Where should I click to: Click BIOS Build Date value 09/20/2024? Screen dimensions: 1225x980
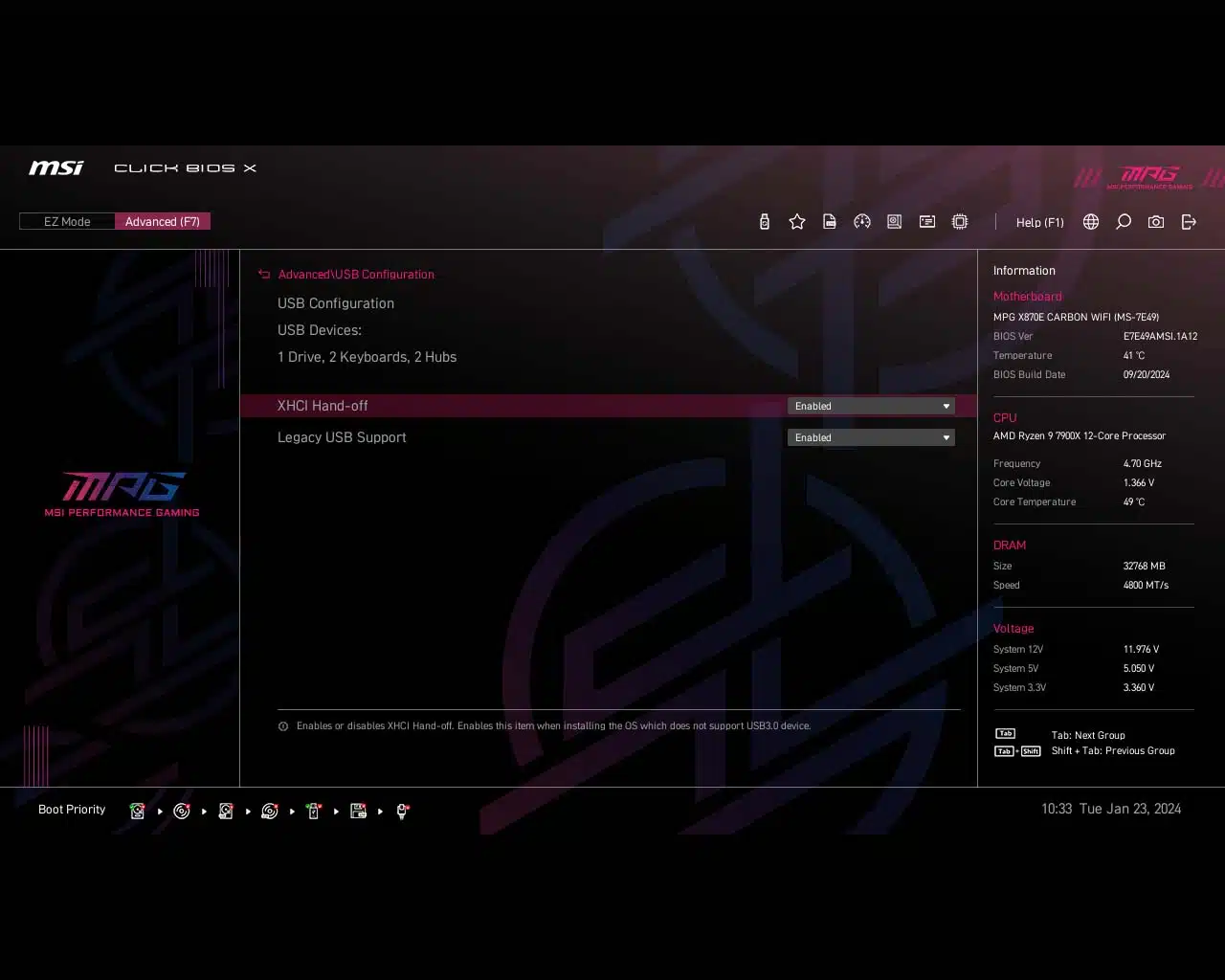1147,375
